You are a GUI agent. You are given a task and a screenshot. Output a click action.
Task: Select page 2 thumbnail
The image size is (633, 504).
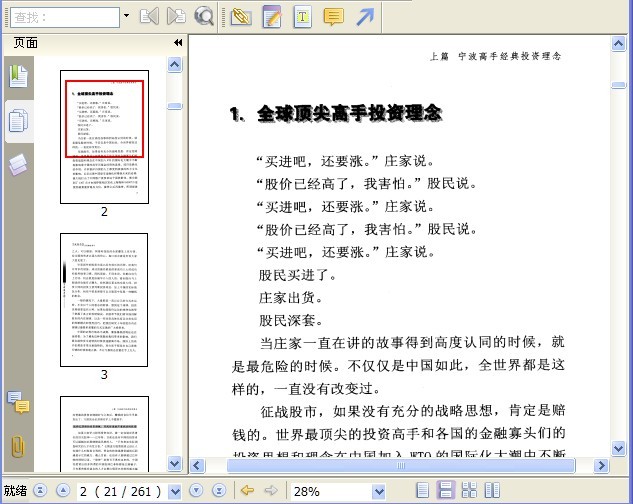point(104,137)
